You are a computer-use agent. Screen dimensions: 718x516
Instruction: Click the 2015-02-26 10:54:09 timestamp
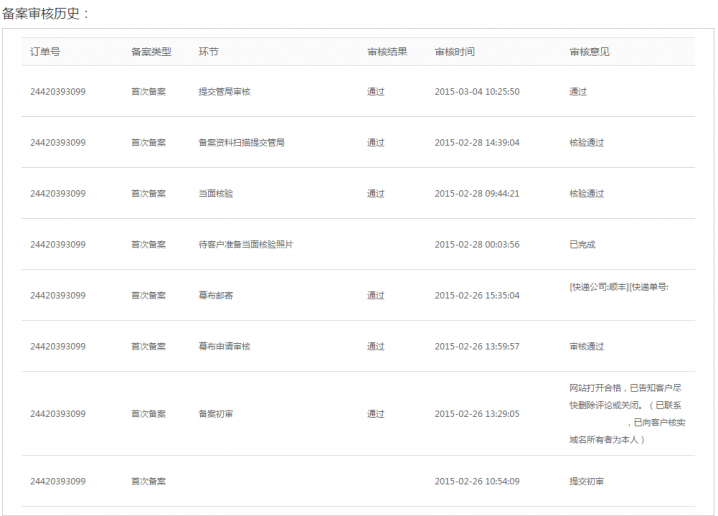pos(477,482)
